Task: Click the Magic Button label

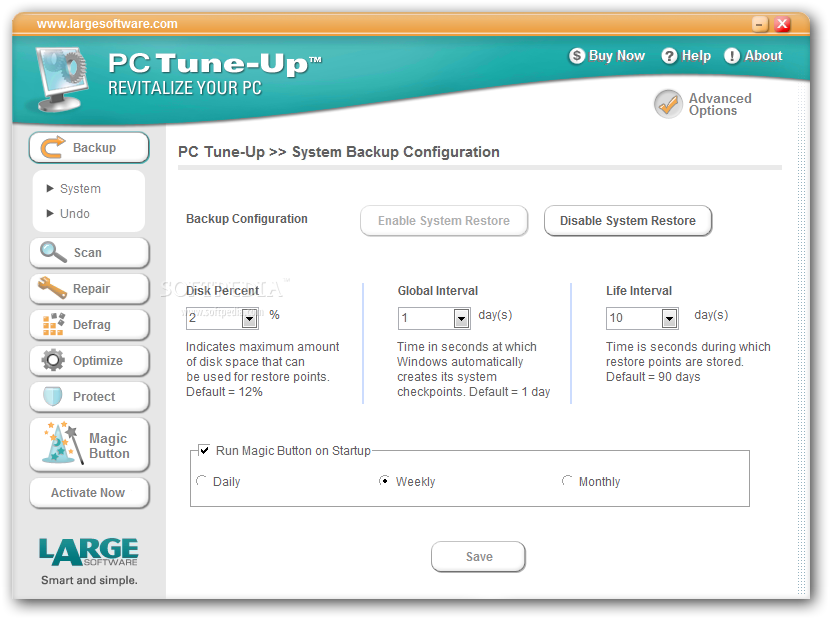Action: pos(109,446)
